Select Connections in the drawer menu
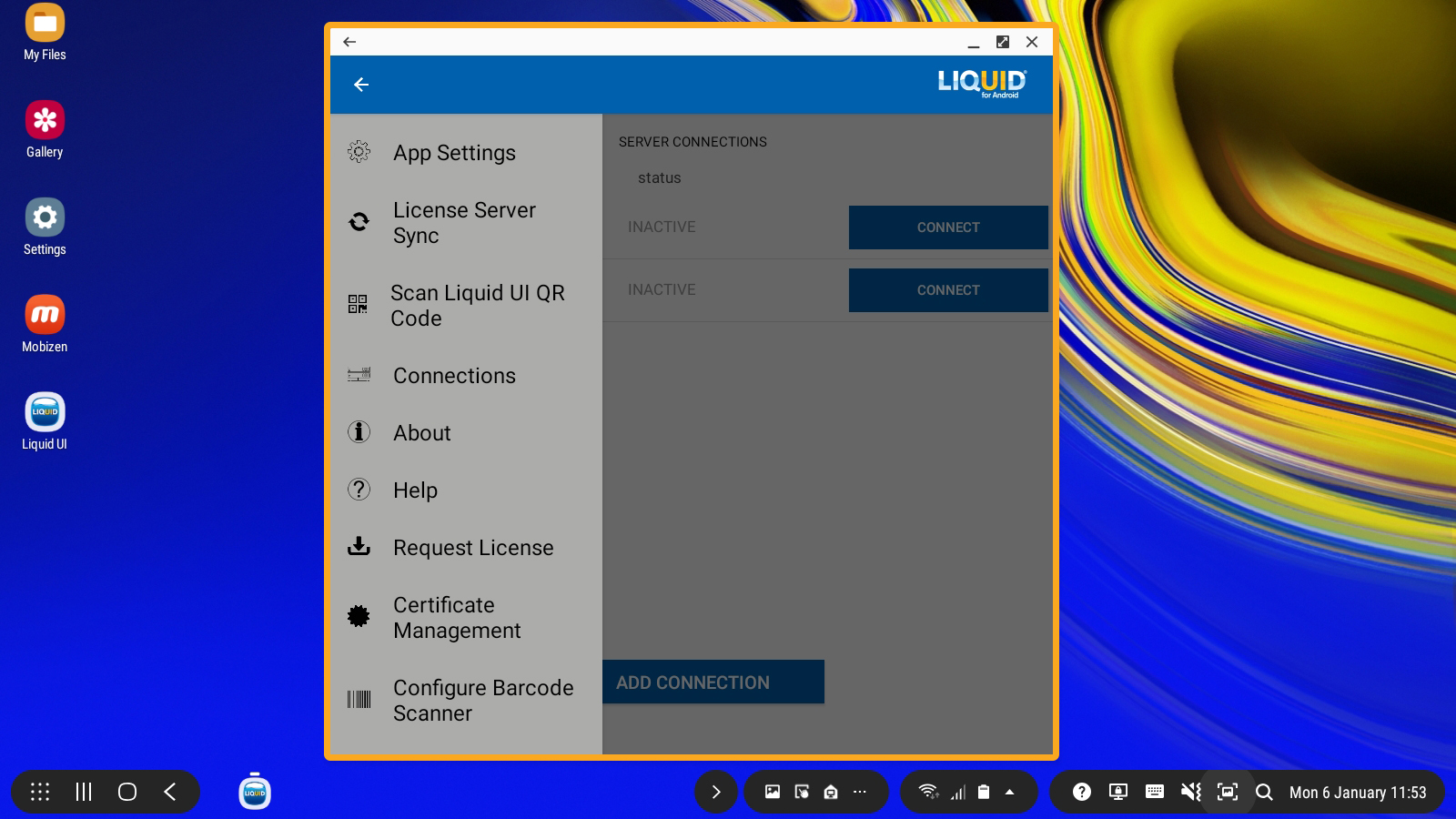The width and height of the screenshot is (1456, 819). coord(454,376)
